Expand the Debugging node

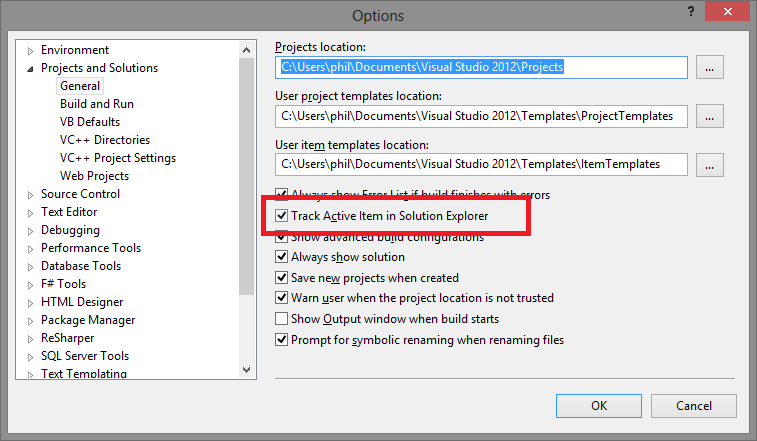click(x=30, y=231)
